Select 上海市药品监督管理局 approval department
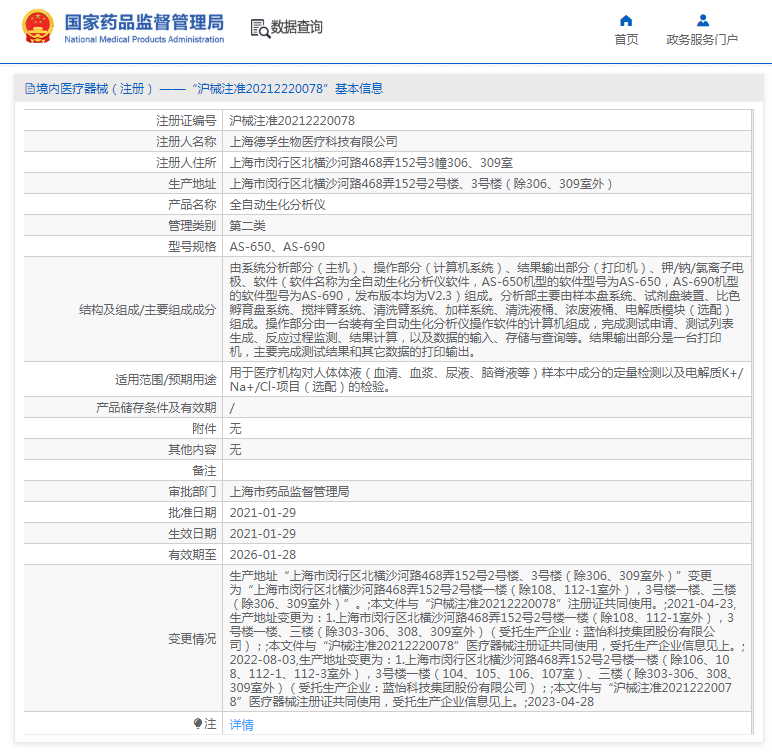Viewport: 772px width, 755px height. (x=290, y=492)
